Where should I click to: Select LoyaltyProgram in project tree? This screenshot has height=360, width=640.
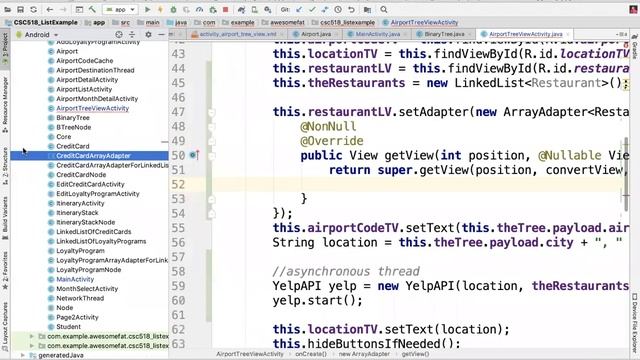click(x=80, y=251)
